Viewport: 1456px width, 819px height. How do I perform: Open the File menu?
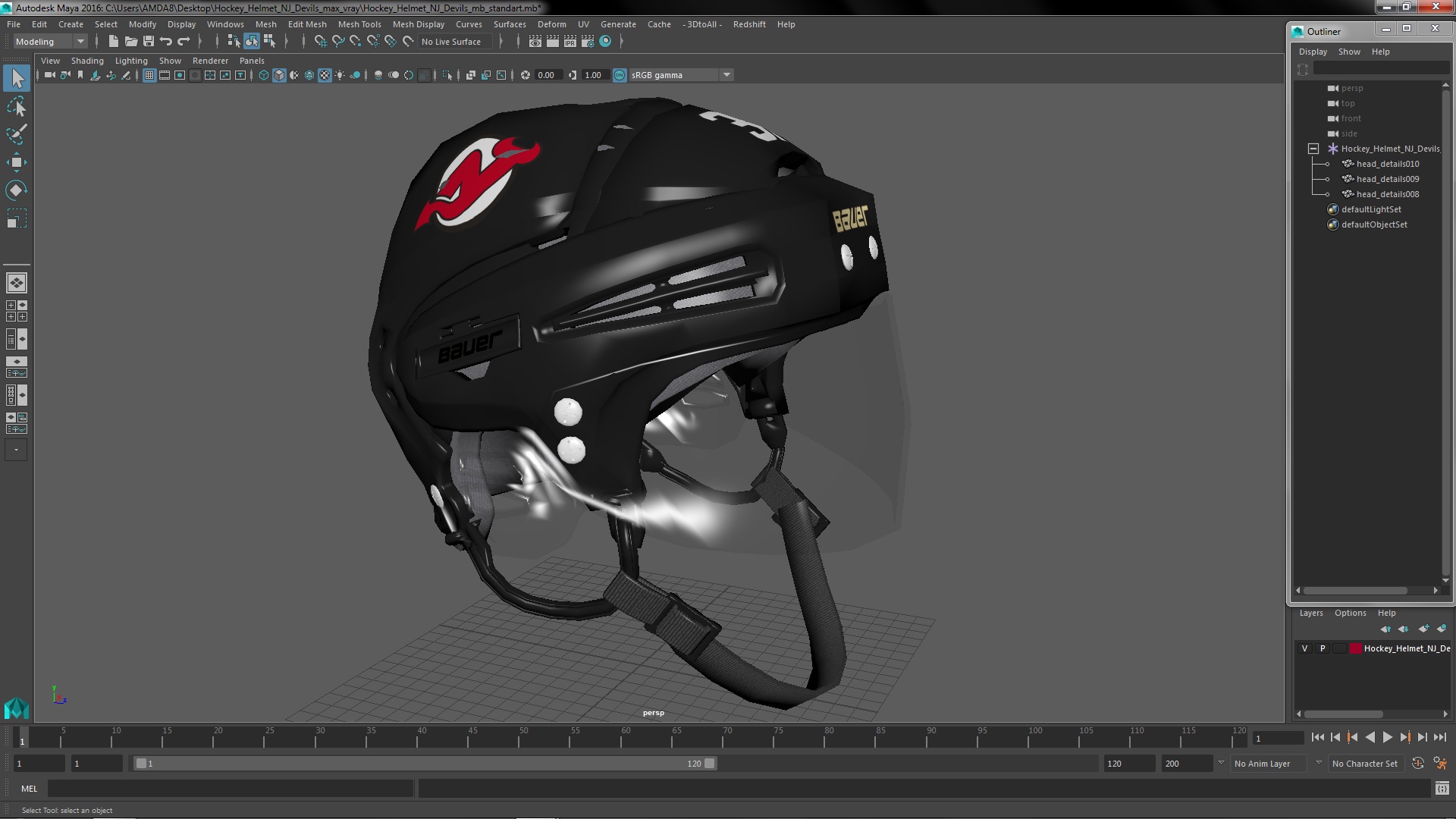14,24
